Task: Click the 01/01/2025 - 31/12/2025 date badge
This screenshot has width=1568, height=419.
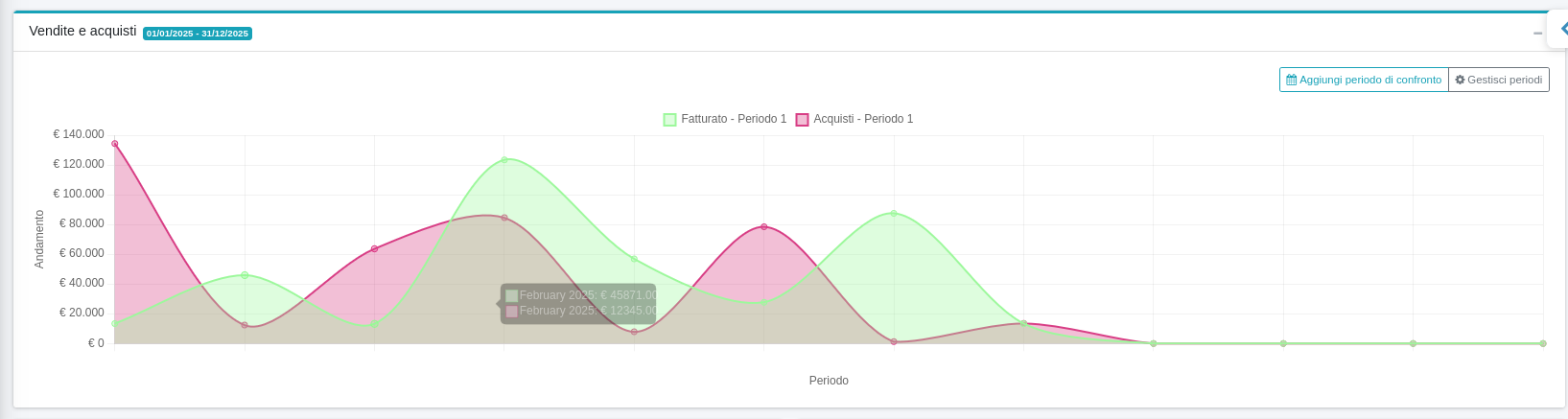Action: pos(198,34)
